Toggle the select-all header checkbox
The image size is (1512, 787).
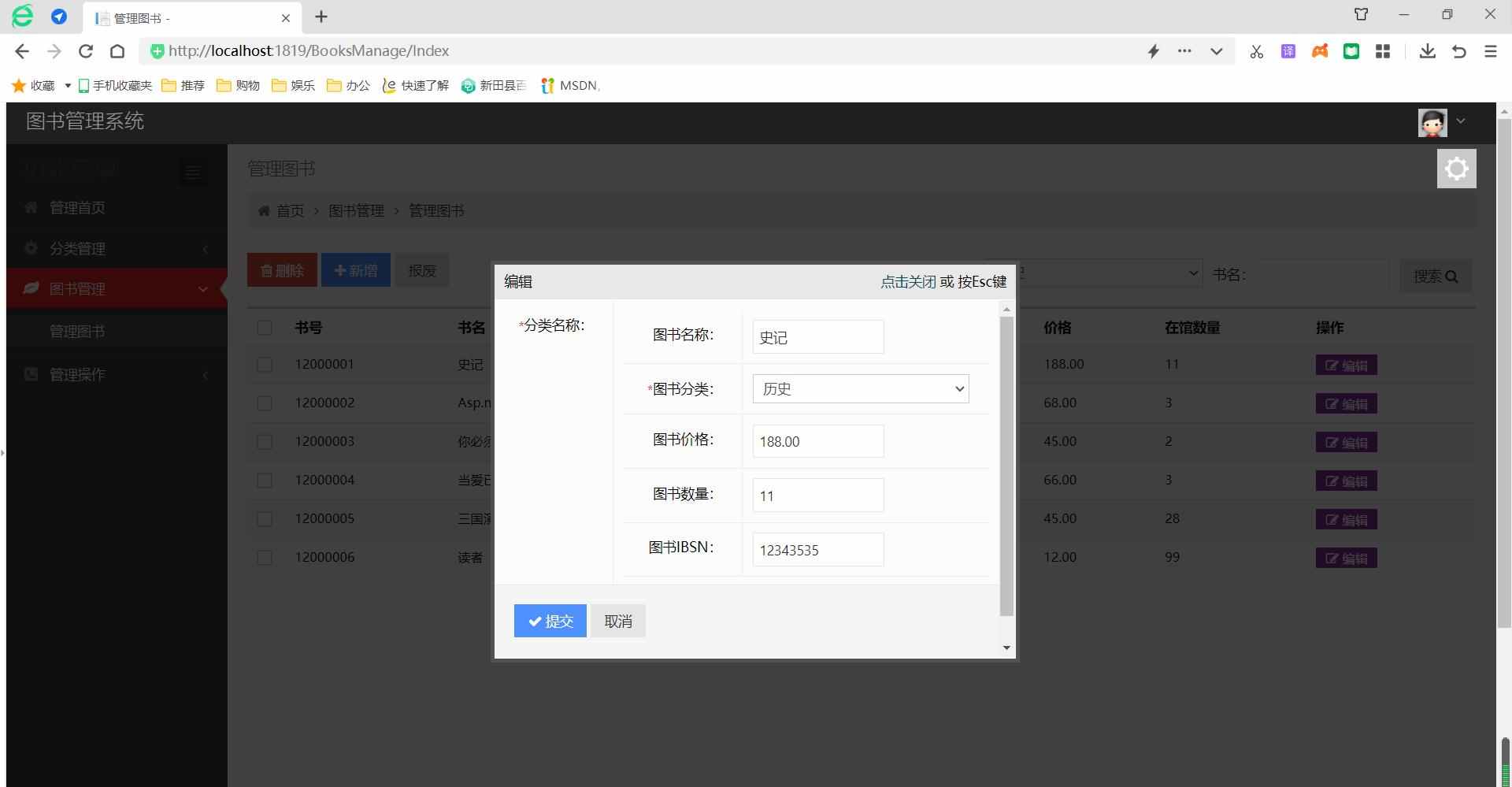[x=265, y=328]
